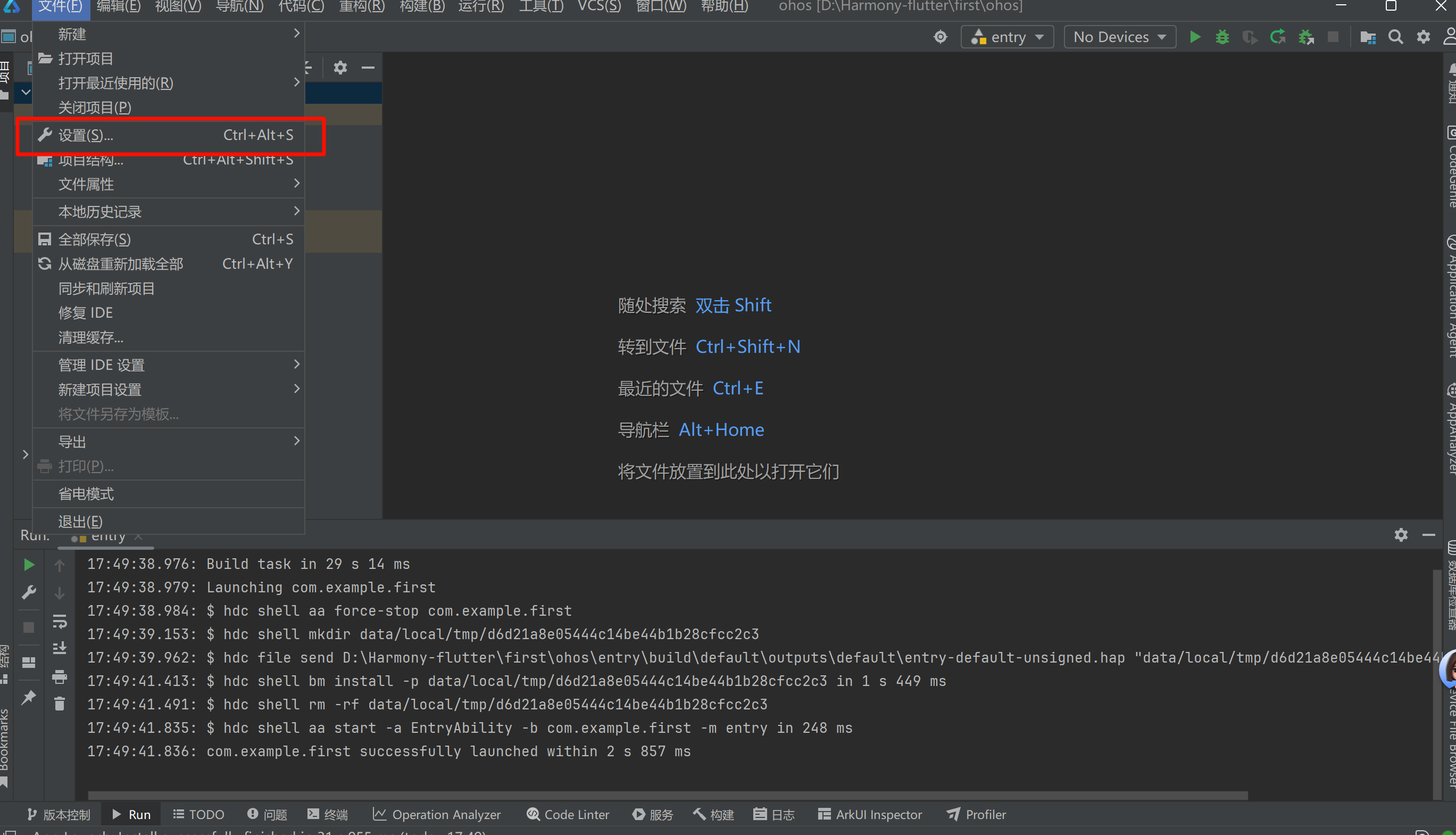Click the green Run entry button in top toolbar
The width and height of the screenshot is (1456, 835).
coord(1195,37)
